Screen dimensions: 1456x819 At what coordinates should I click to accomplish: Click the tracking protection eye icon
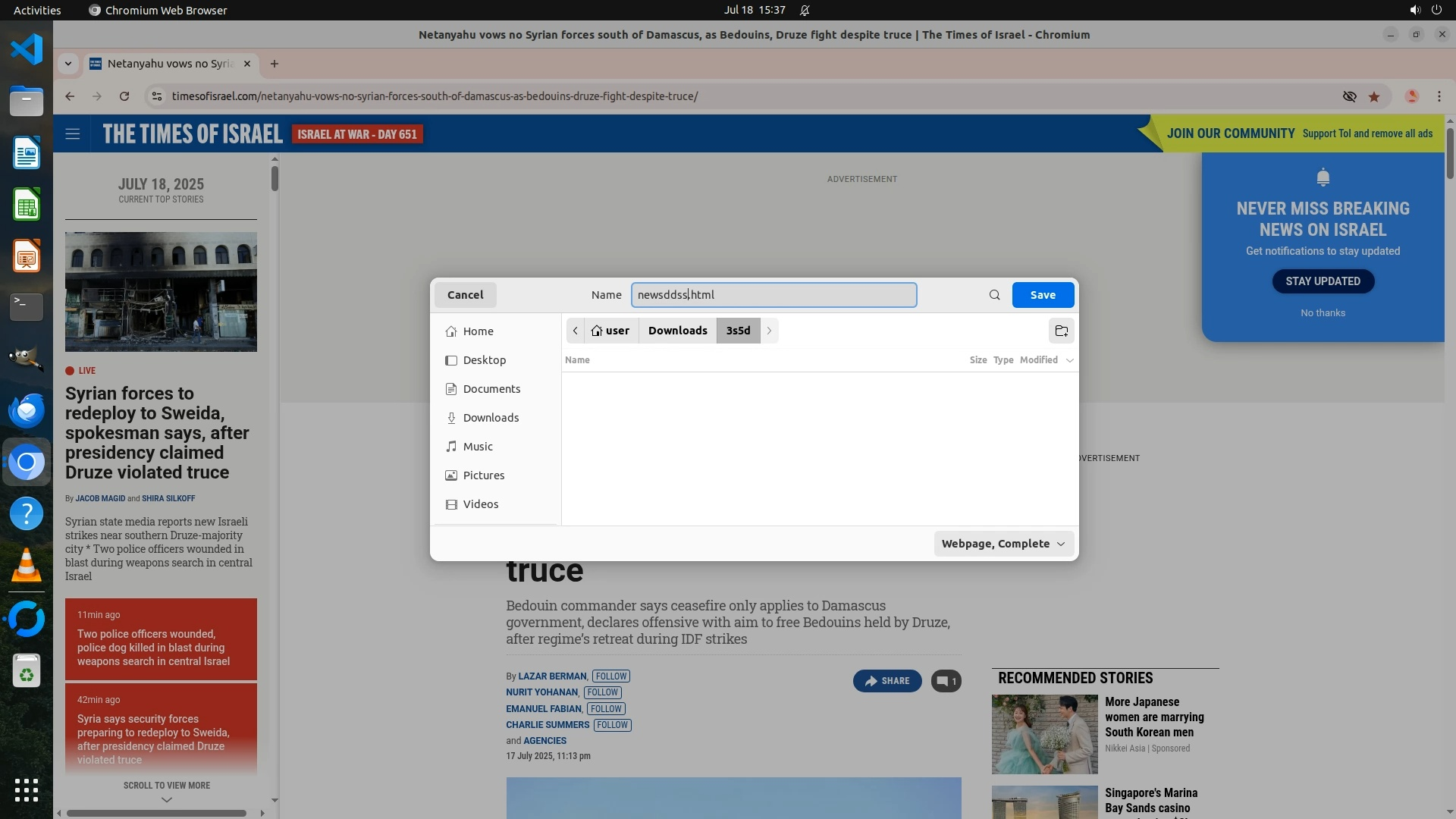coord(1349,96)
